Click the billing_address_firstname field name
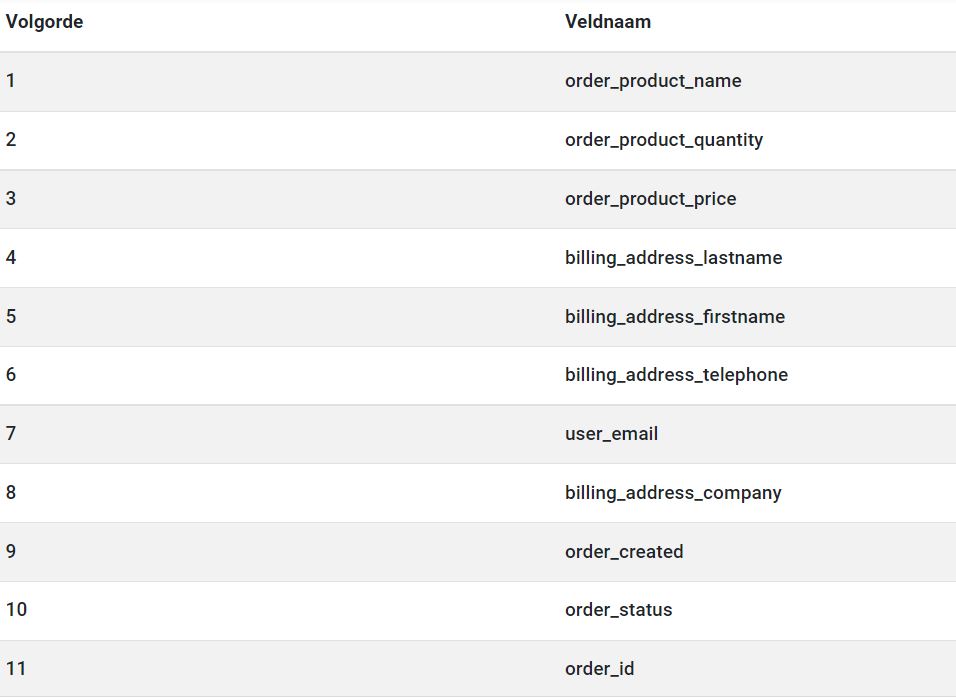The width and height of the screenshot is (956, 700). pyautogui.click(x=675, y=316)
